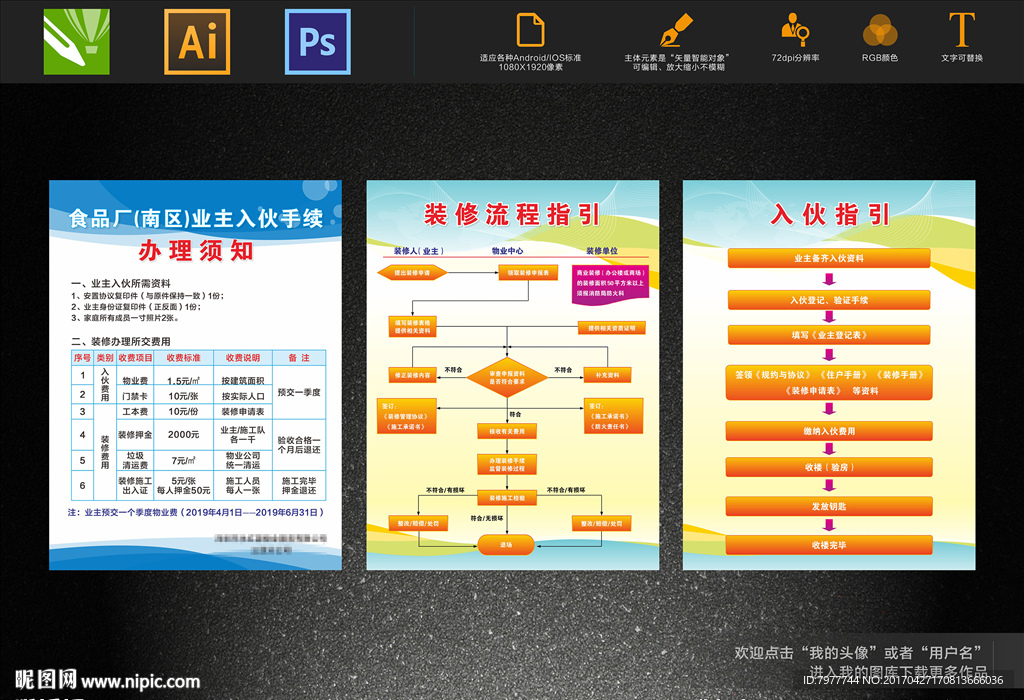The image size is (1024, 700).
Task: Click the purple '商业装修' note box
Action: (611, 283)
